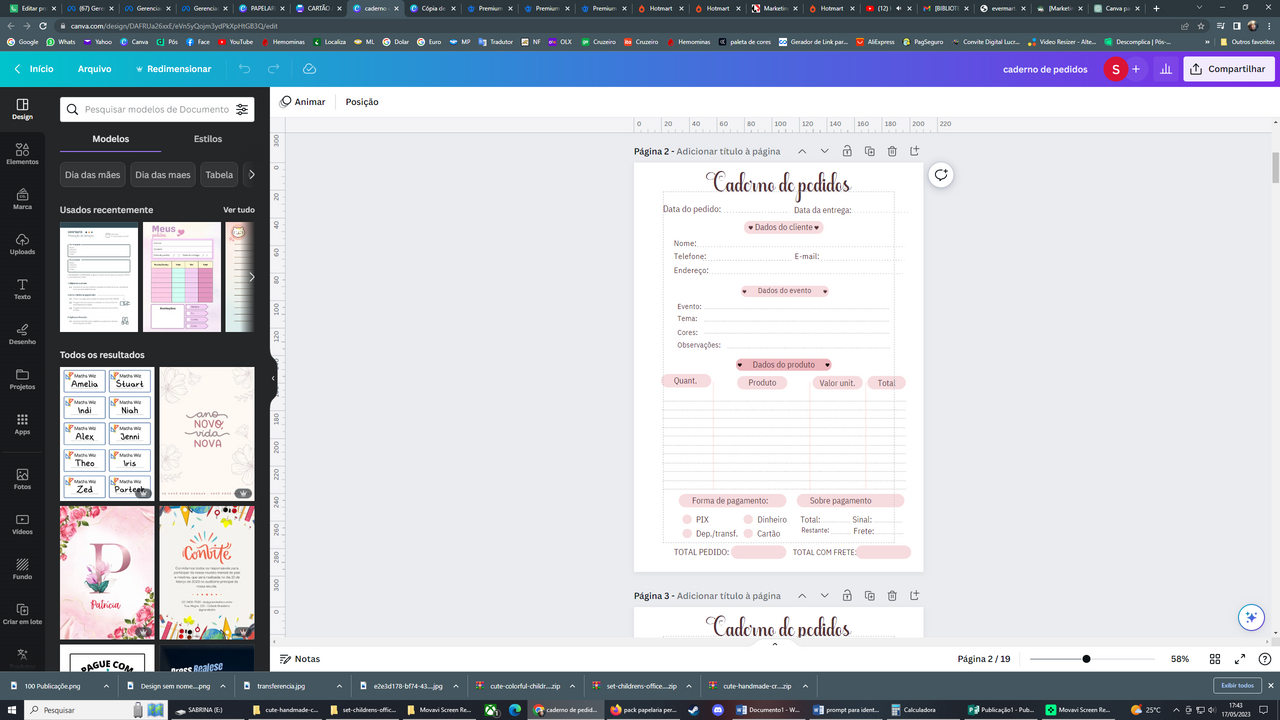Open Arquivo menu
The height and width of the screenshot is (720, 1280).
[95, 69]
